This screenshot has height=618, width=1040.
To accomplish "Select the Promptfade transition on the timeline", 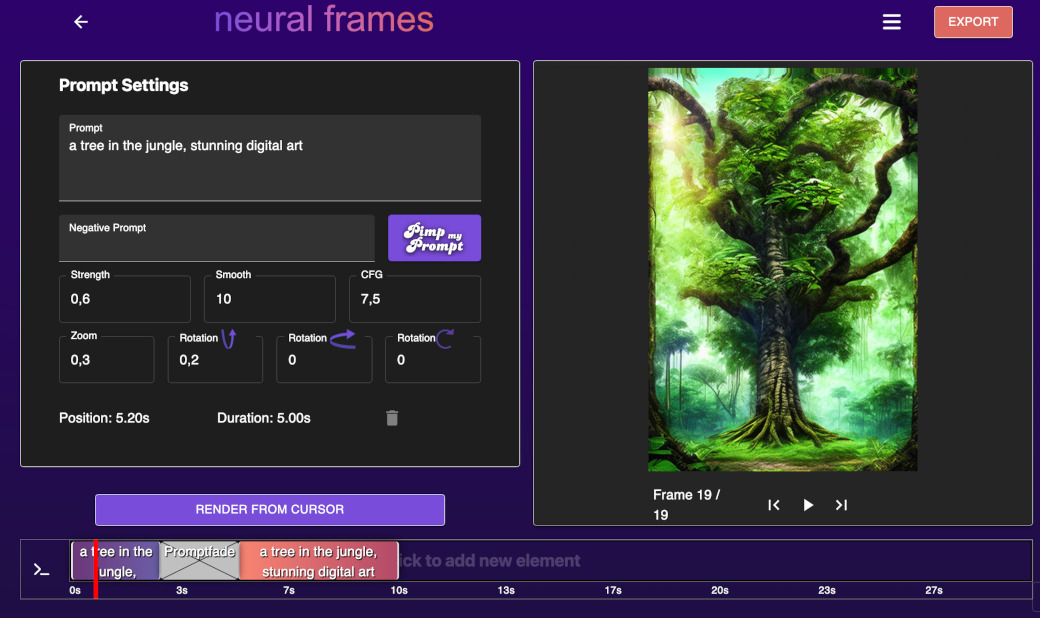I will (x=199, y=560).
